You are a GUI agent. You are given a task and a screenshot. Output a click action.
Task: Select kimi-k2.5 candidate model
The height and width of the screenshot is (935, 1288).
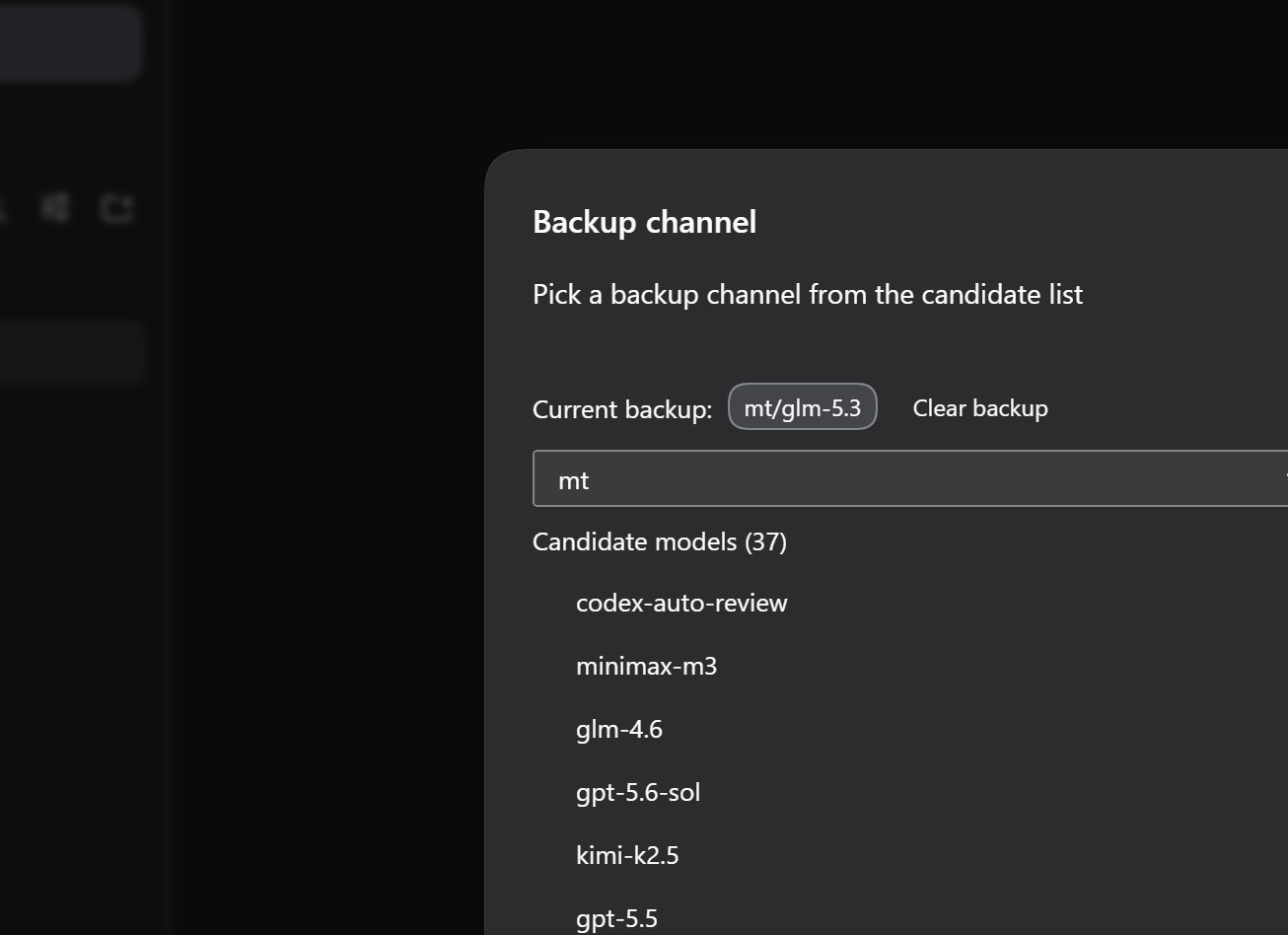pos(627,855)
